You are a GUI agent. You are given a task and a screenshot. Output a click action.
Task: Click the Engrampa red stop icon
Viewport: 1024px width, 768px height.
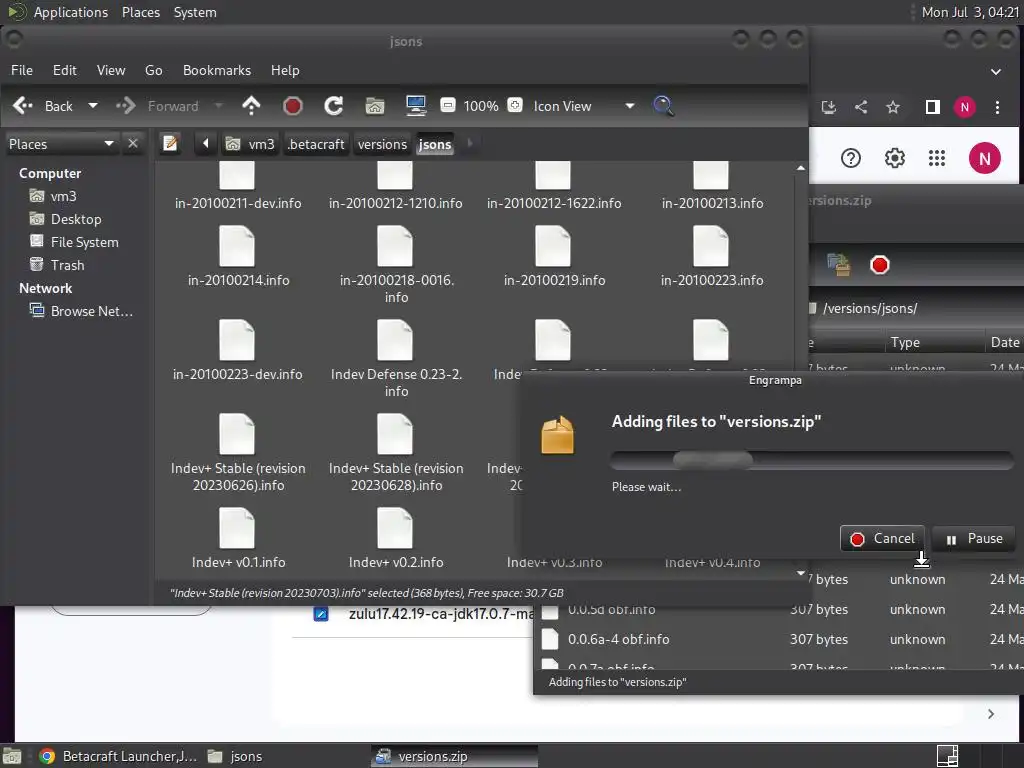coord(880,264)
